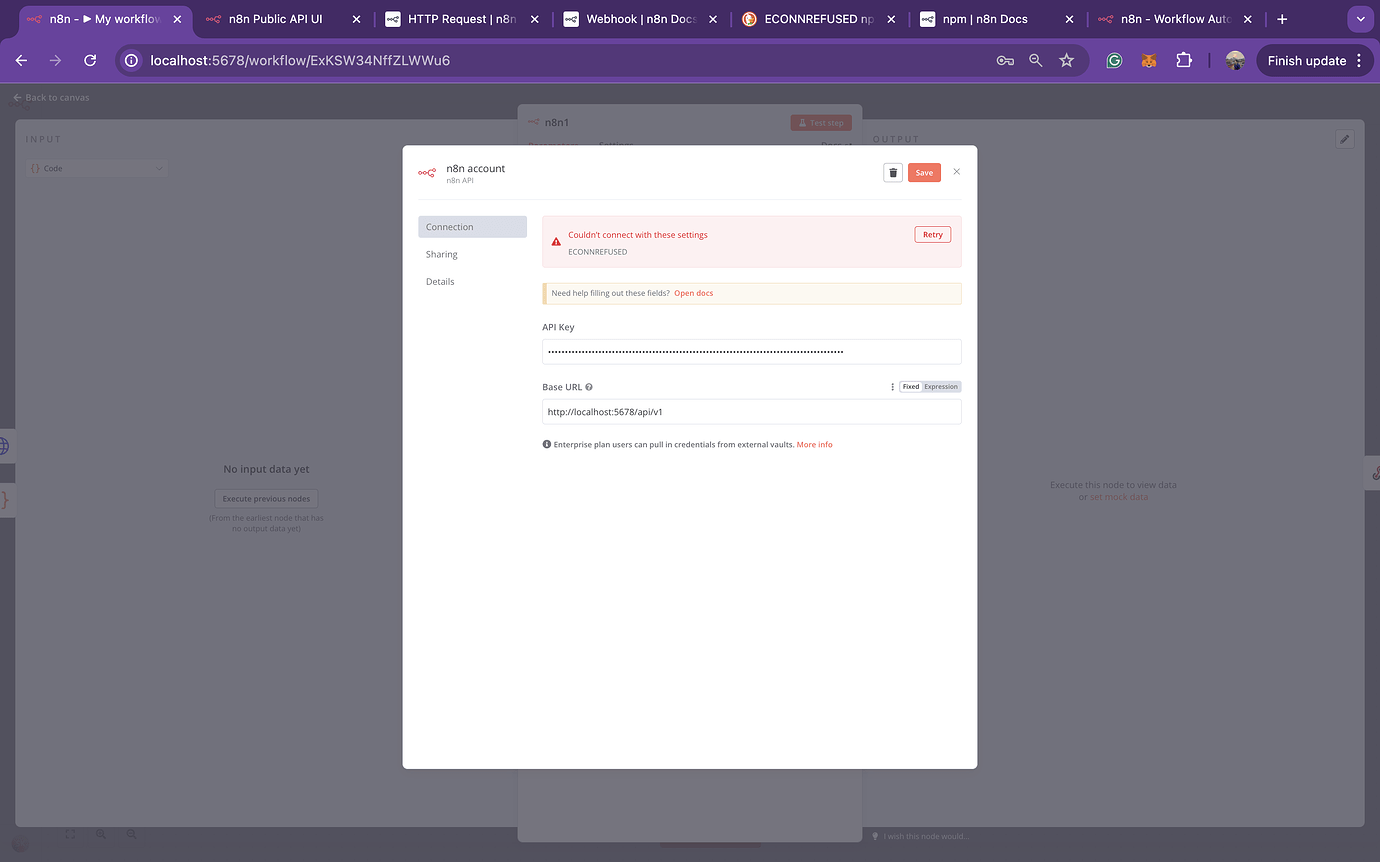This screenshot has height=862, width=1380.
Task: Zoom out on the canvas
Action: pyautogui.click(x=130, y=833)
